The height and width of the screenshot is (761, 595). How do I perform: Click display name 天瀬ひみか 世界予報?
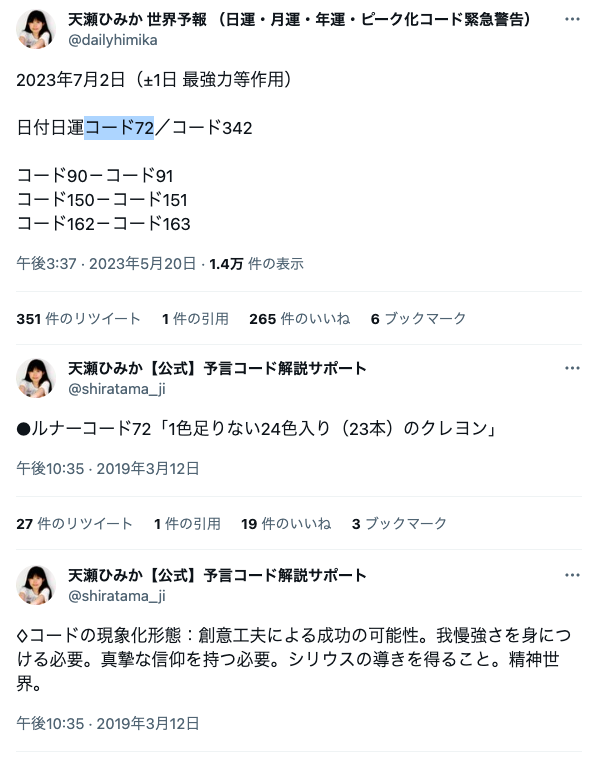[x=137, y=20]
